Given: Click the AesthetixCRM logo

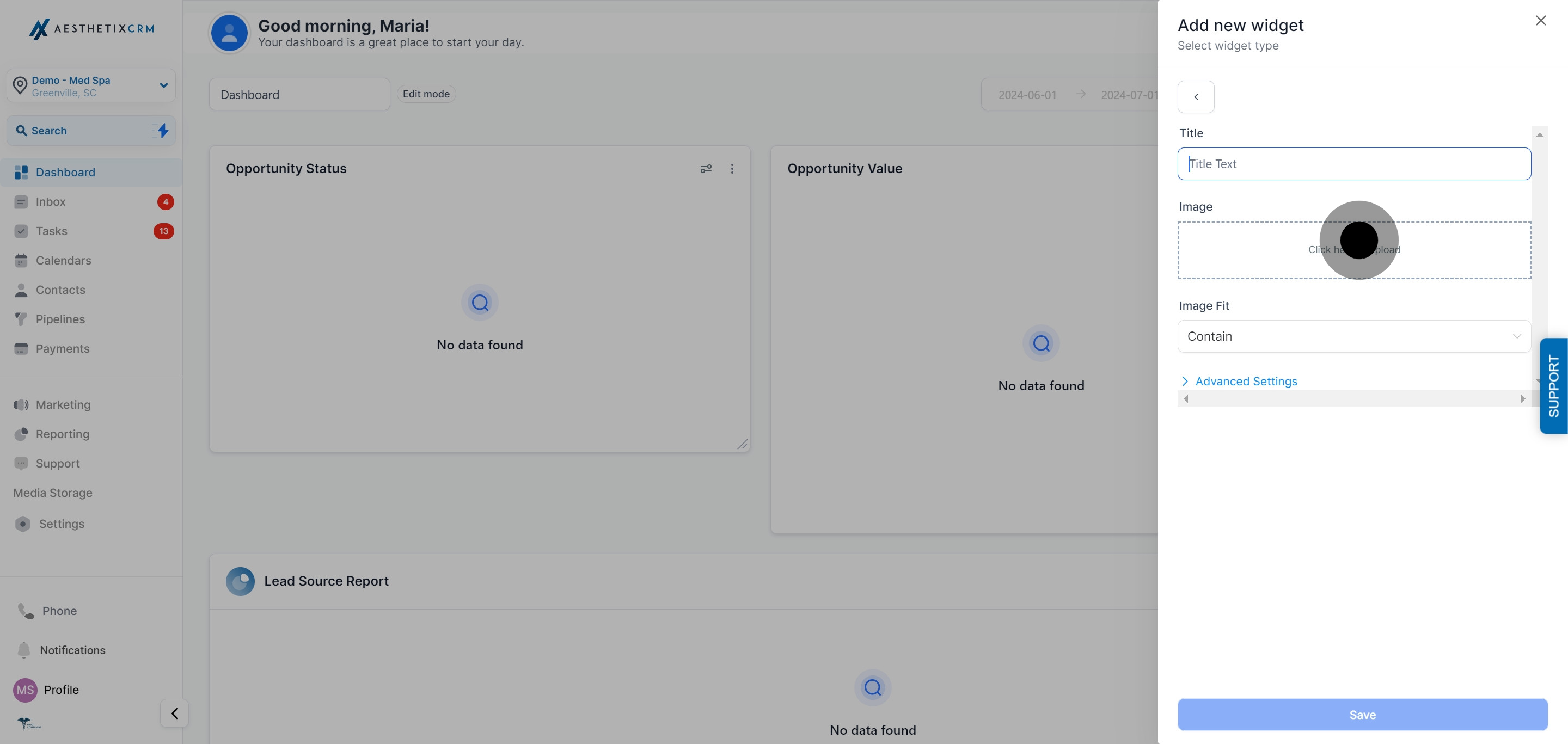Looking at the screenshot, I should 91,29.
